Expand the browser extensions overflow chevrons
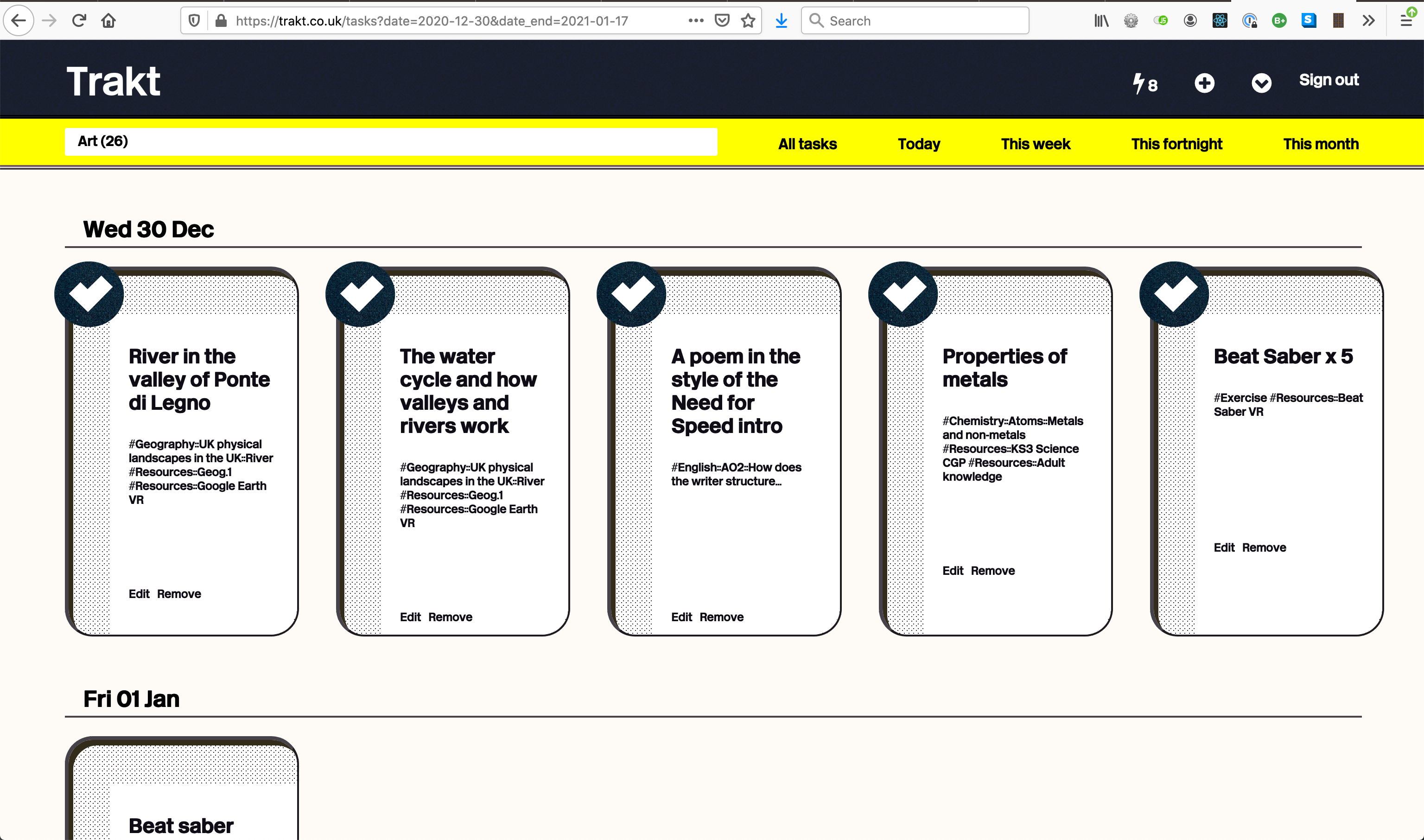The width and height of the screenshot is (1424, 840). pyautogui.click(x=1368, y=21)
